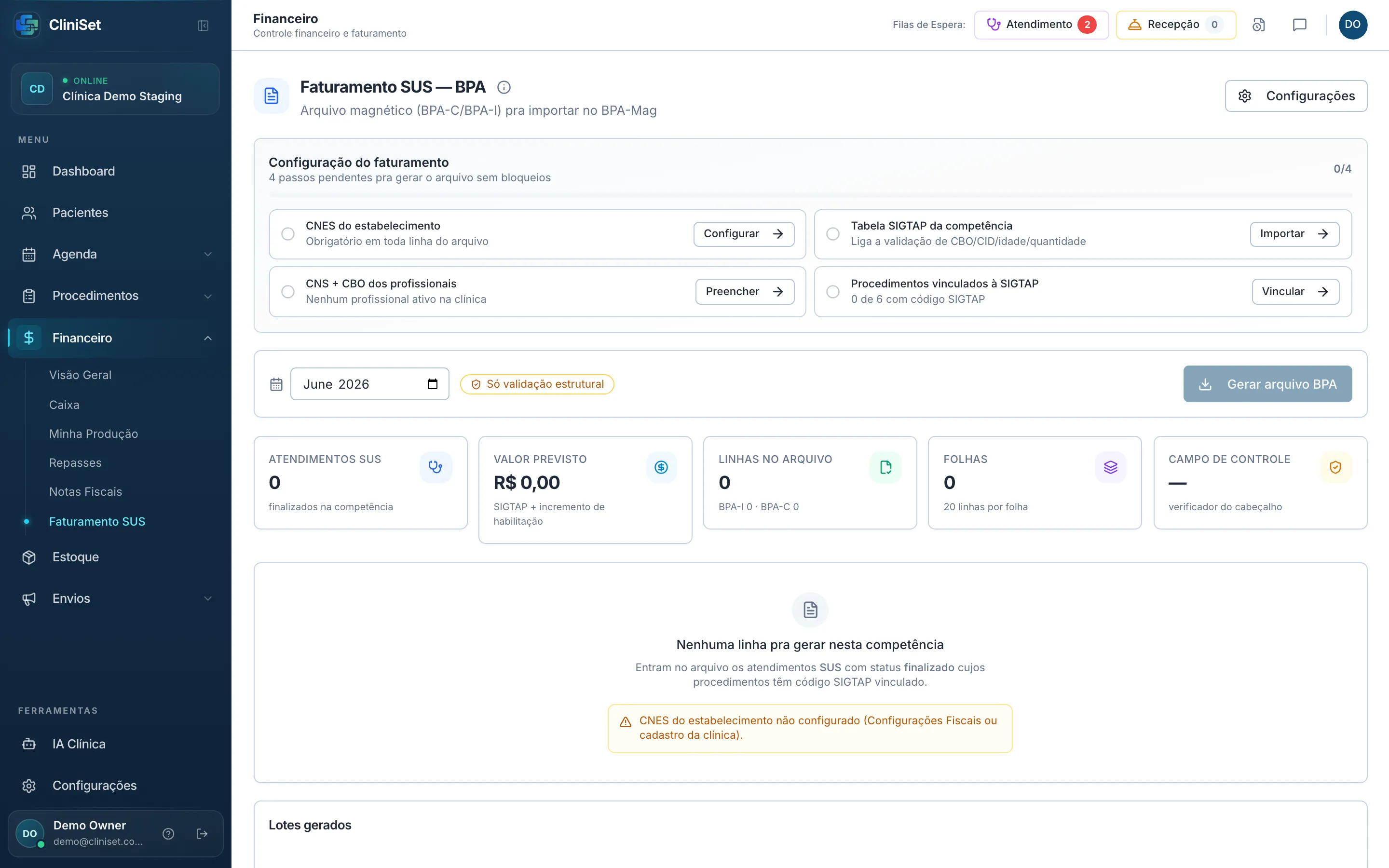Click Preencher button for CNS + CBO
The image size is (1389, 868).
point(745,292)
